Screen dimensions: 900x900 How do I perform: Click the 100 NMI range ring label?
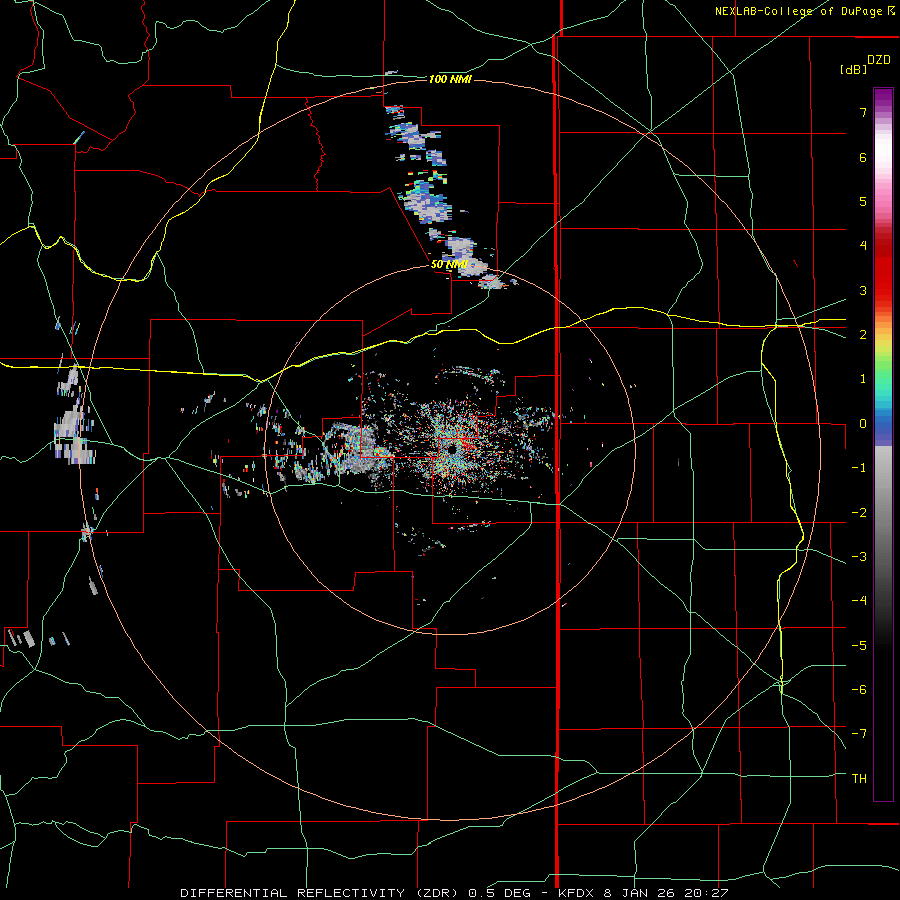tap(450, 79)
